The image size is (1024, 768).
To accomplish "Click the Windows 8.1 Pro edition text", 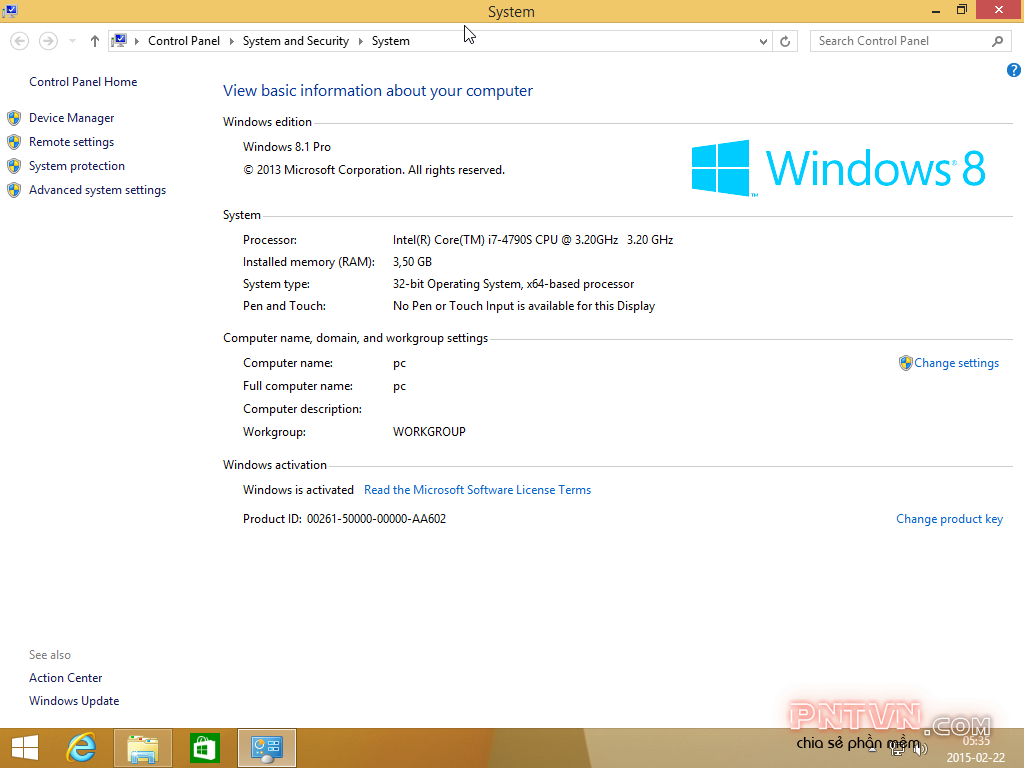I will 287,147.
